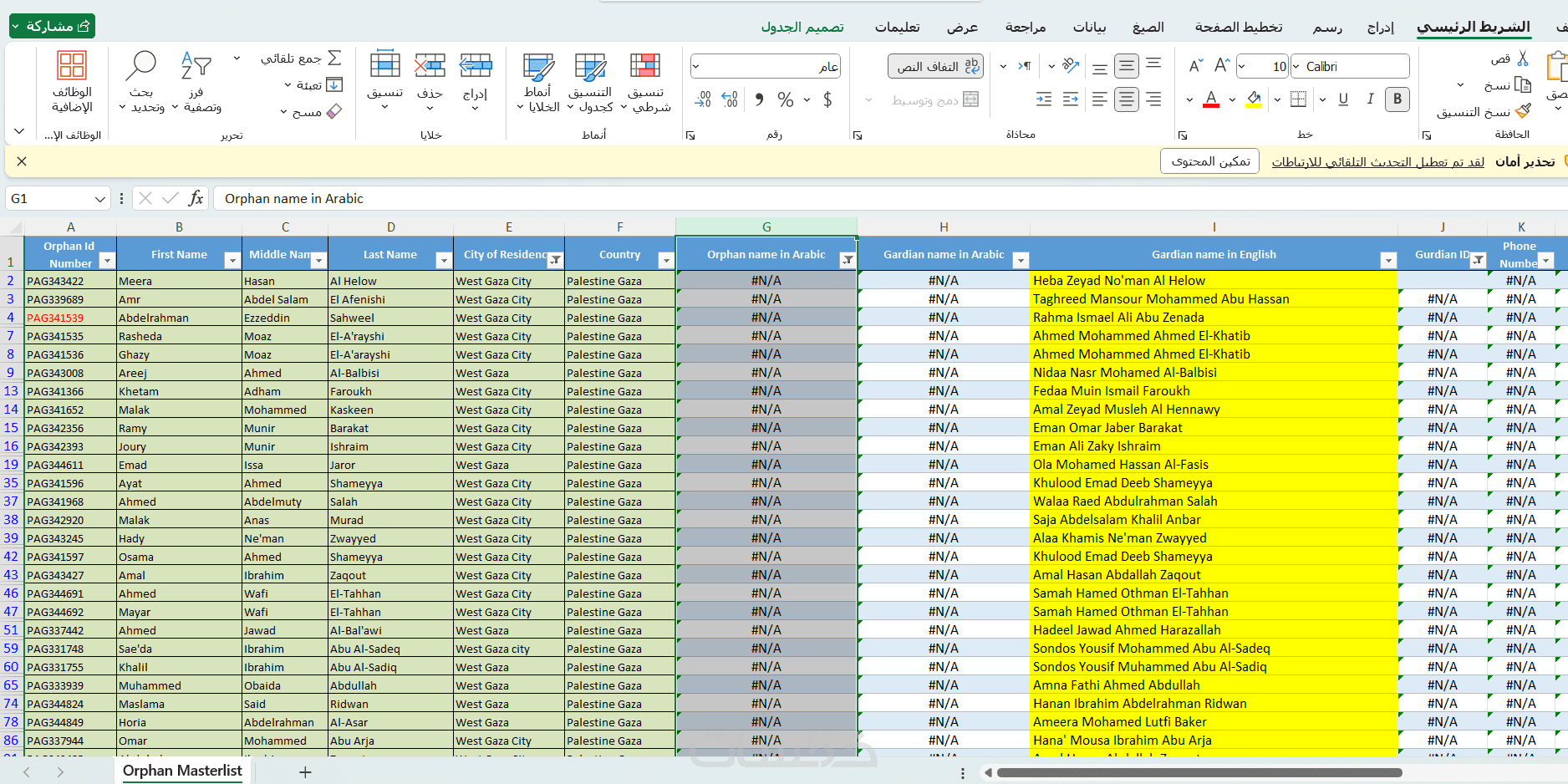Toggle Bold formatting
This screenshot has width=1568, height=784.
[1397, 99]
